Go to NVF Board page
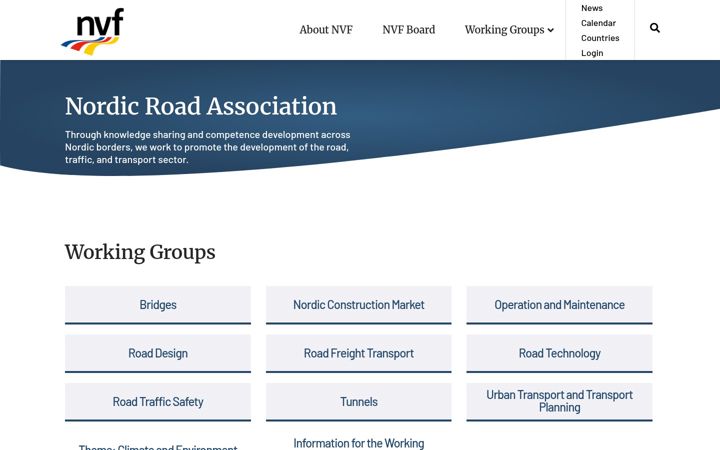 pyautogui.click(x=409, y=30)
